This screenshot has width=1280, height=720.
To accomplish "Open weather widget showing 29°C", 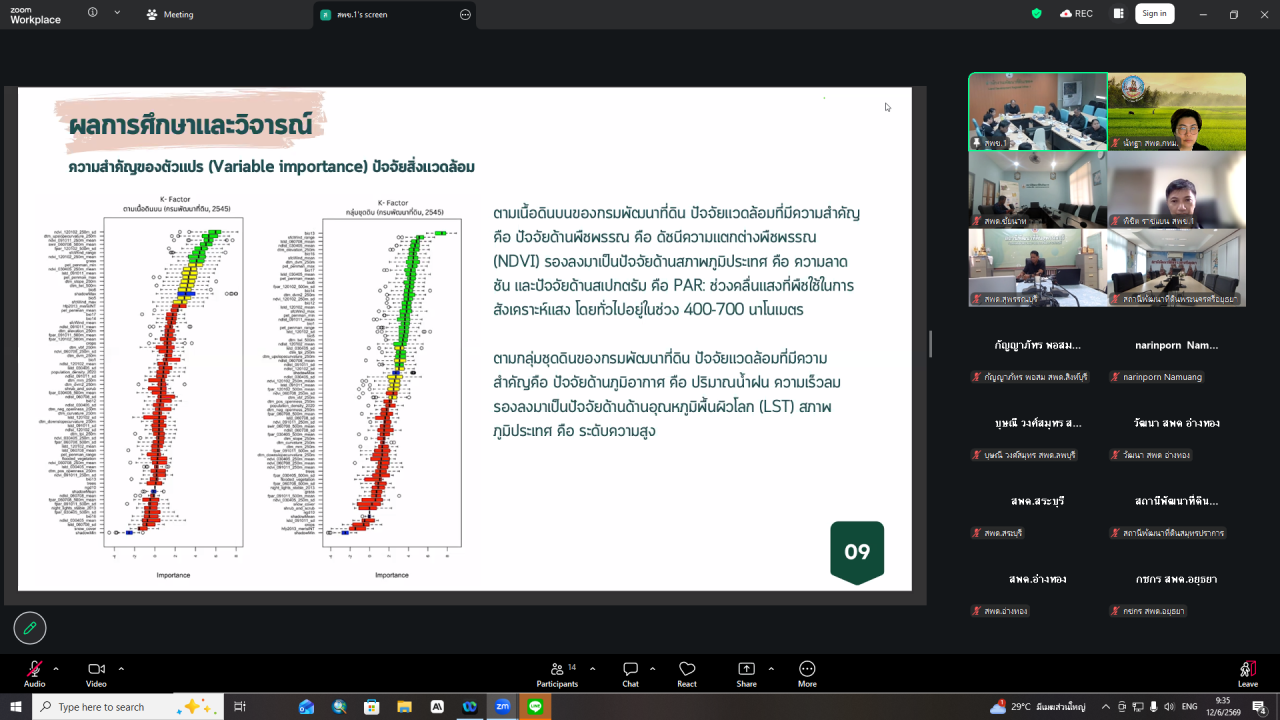I will (1037, 706).
